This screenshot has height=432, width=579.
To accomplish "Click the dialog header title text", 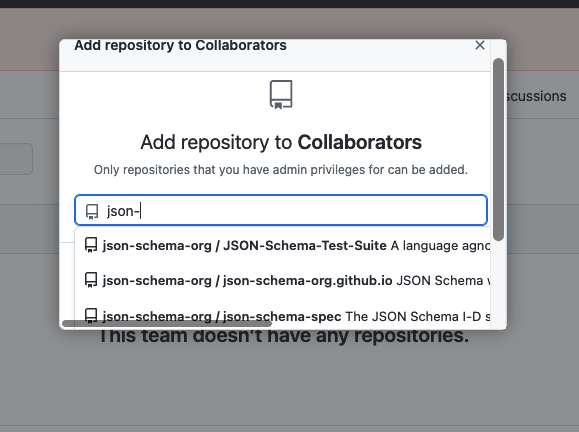I will click(x=180, y=45).
